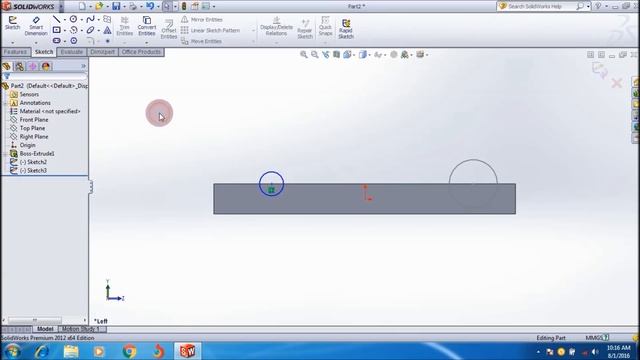Expand the Smart Dimension dropdown arrow

[x=36, y=42]
